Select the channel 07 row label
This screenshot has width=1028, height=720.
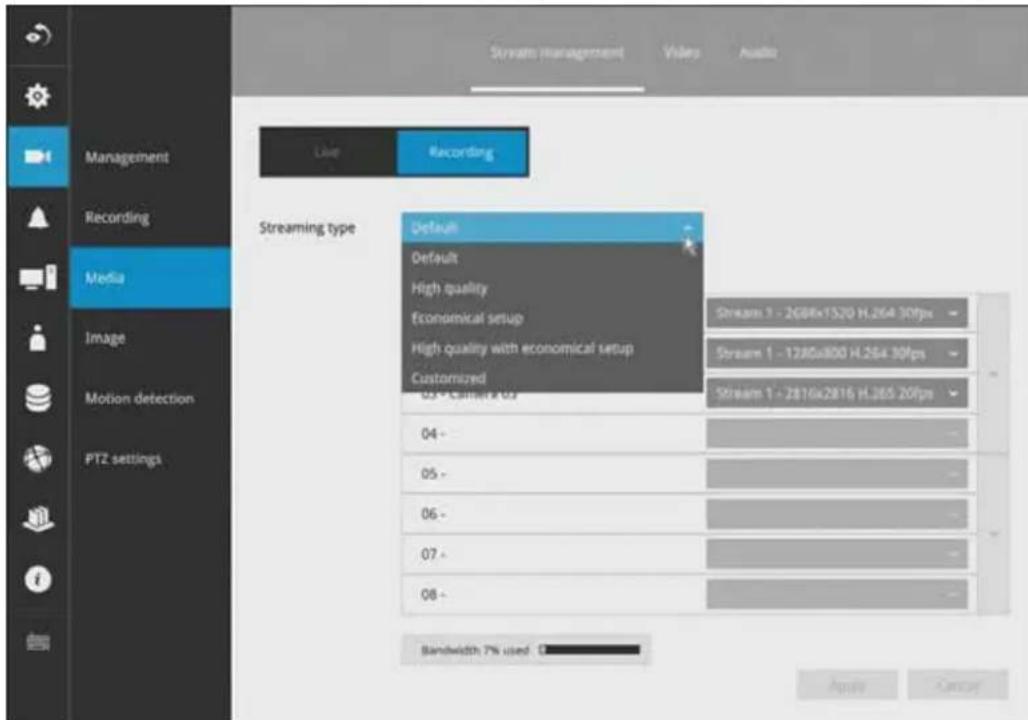point(433,554)
